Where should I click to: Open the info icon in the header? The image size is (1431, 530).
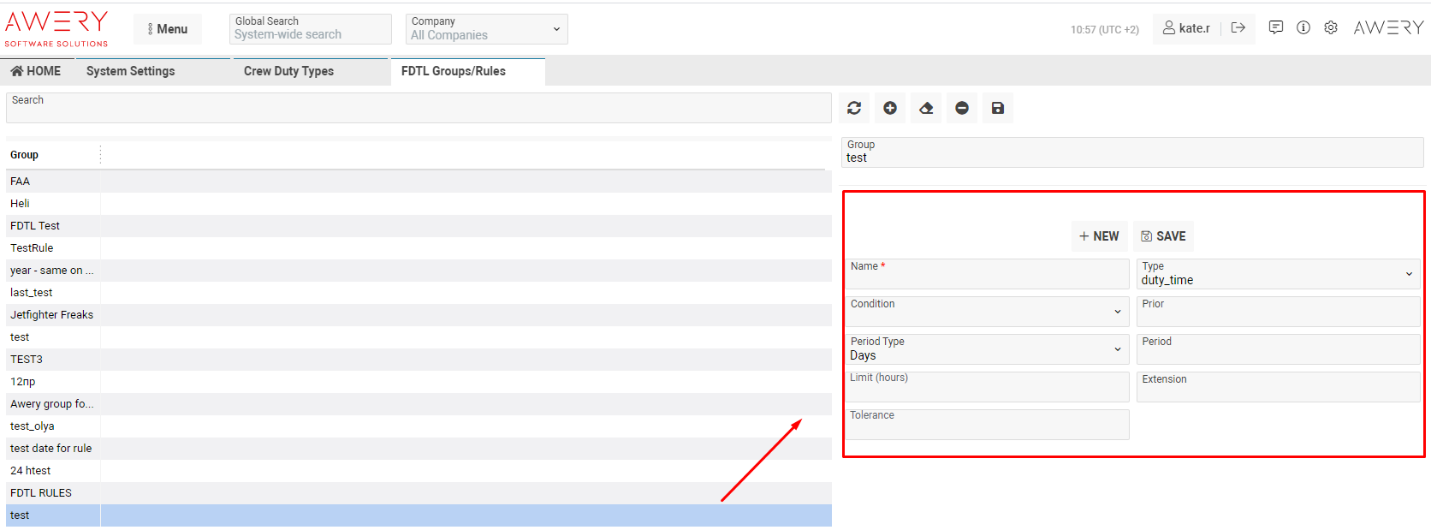(1303, 28)
